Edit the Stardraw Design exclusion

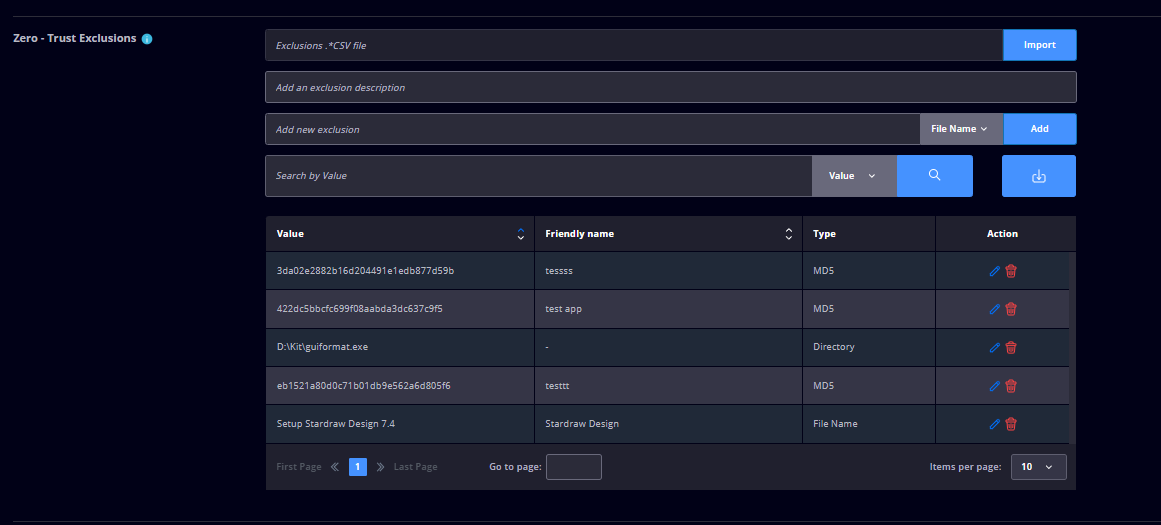[994, 424]
